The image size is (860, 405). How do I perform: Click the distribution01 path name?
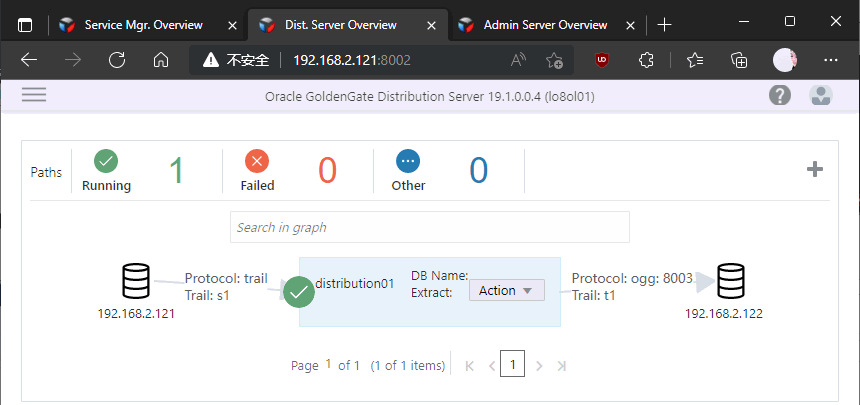tap(354, 283)
